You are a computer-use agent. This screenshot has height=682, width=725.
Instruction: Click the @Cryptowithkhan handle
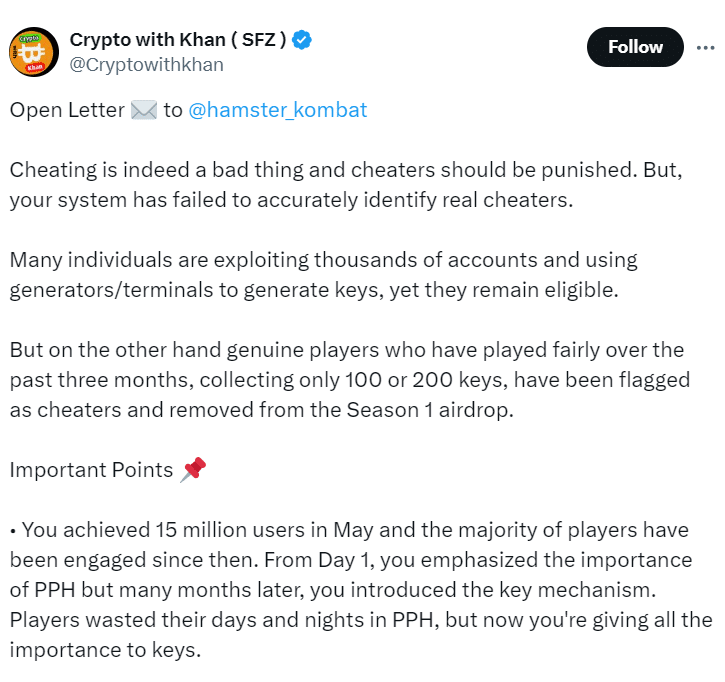pos(146,65)
